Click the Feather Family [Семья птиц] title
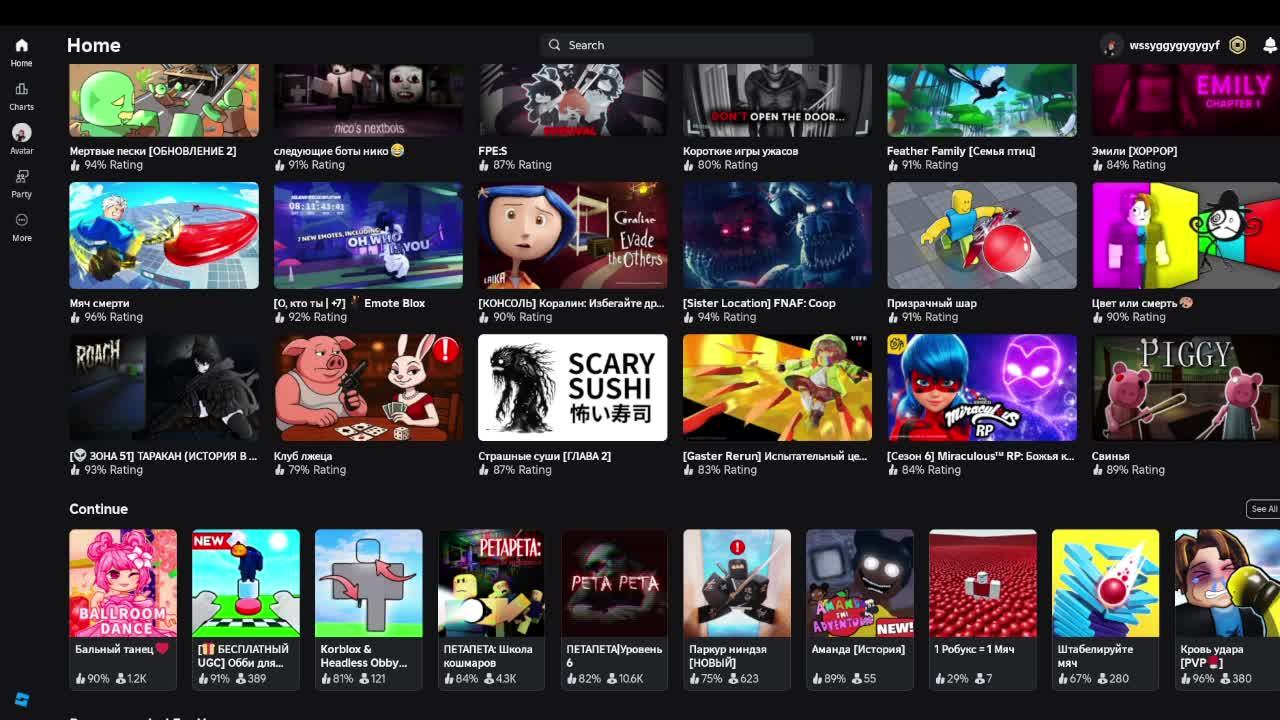 coord(961,151)
